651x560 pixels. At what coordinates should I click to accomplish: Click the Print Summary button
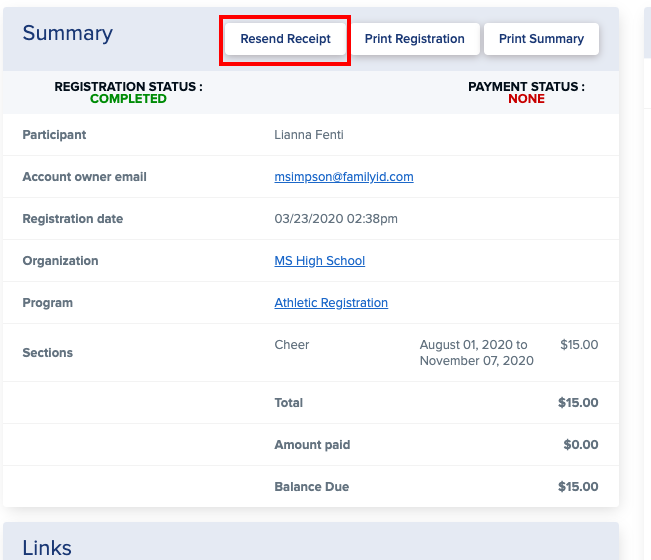(541, 39)
